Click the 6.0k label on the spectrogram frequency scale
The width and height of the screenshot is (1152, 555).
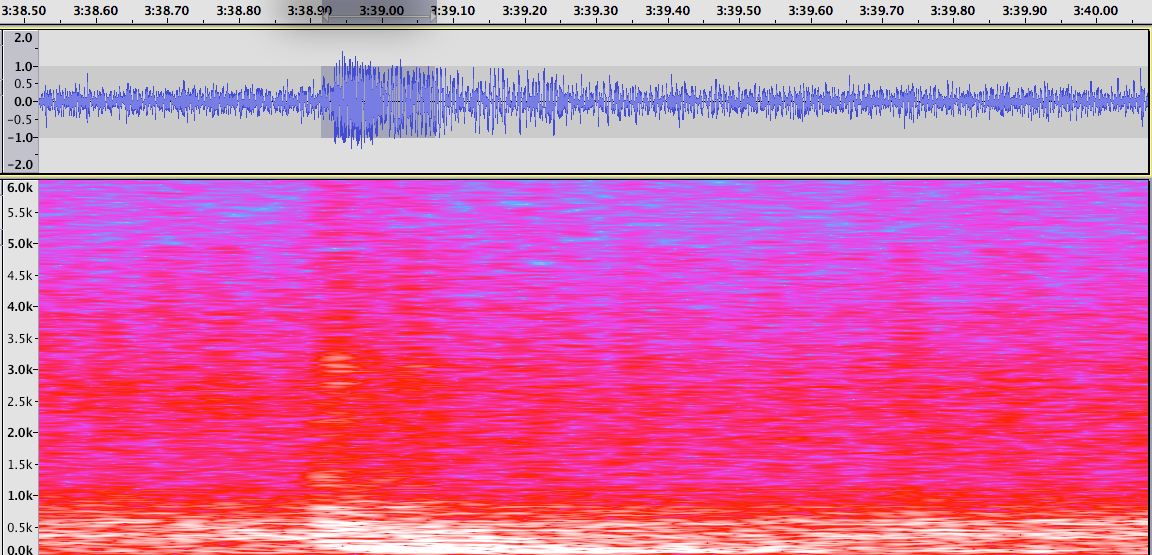(x=19, y=188)
